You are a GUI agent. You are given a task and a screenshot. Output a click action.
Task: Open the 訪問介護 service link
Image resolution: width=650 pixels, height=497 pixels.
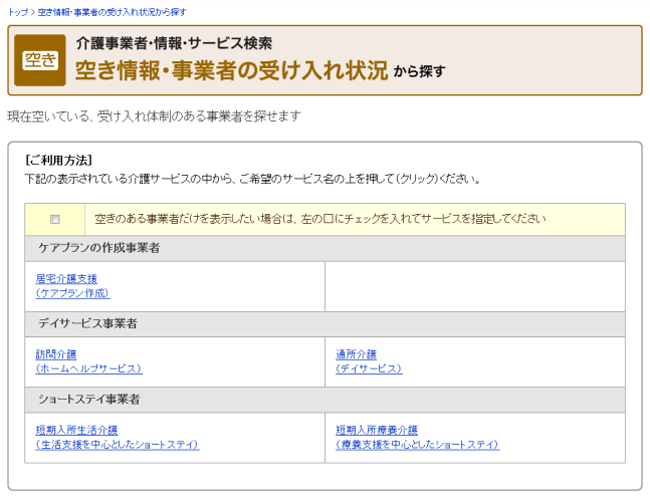click(x=56, y=354)
